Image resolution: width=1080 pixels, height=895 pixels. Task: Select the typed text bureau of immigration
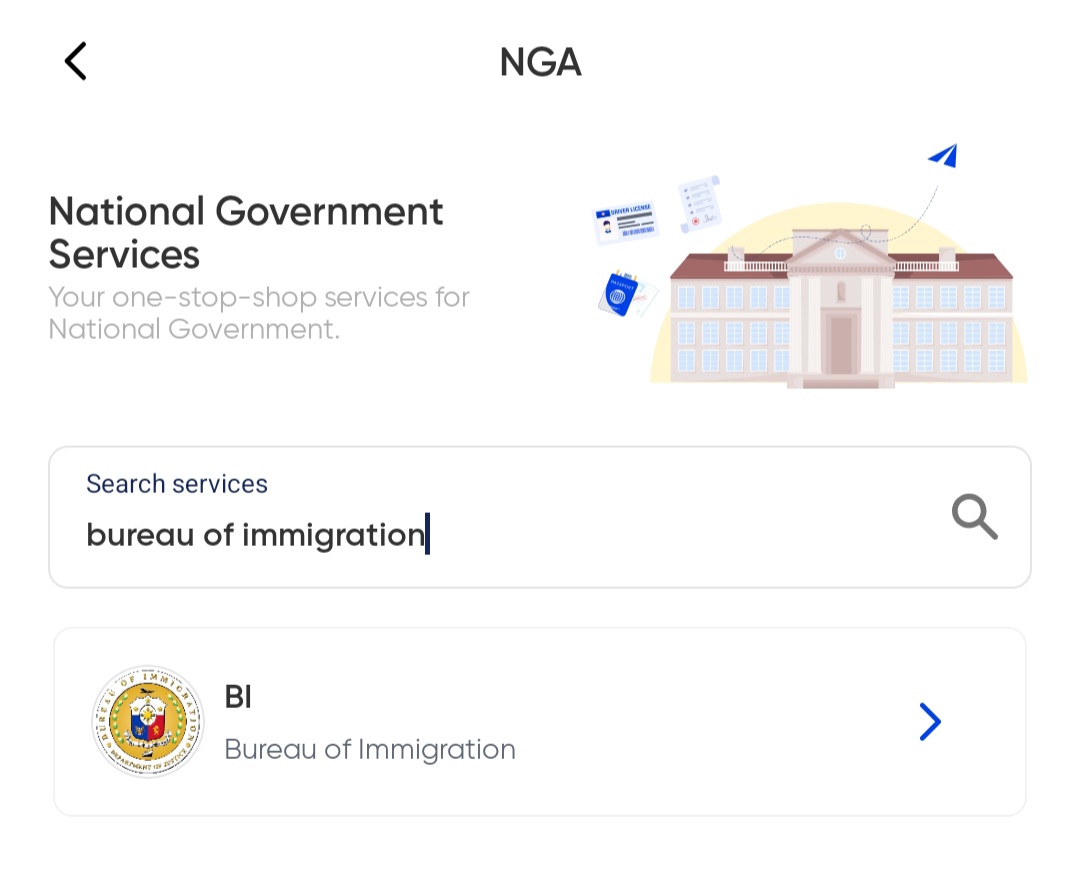point(255,534)
